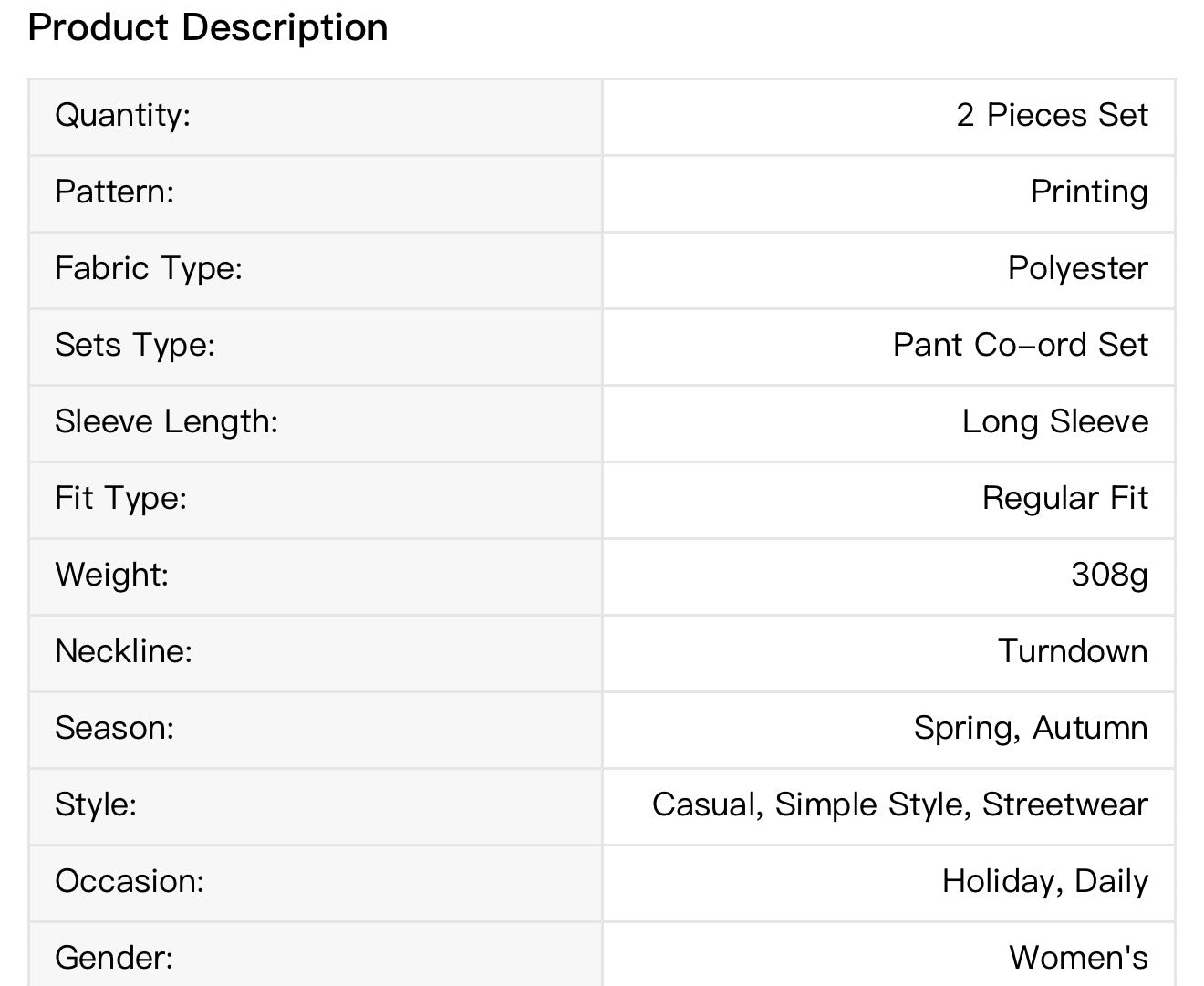The width and height of the screenshot is (1204, 986).
Task: Click the Casual, Simple Style, Streetwear value
Action: [x=900, y=804]
